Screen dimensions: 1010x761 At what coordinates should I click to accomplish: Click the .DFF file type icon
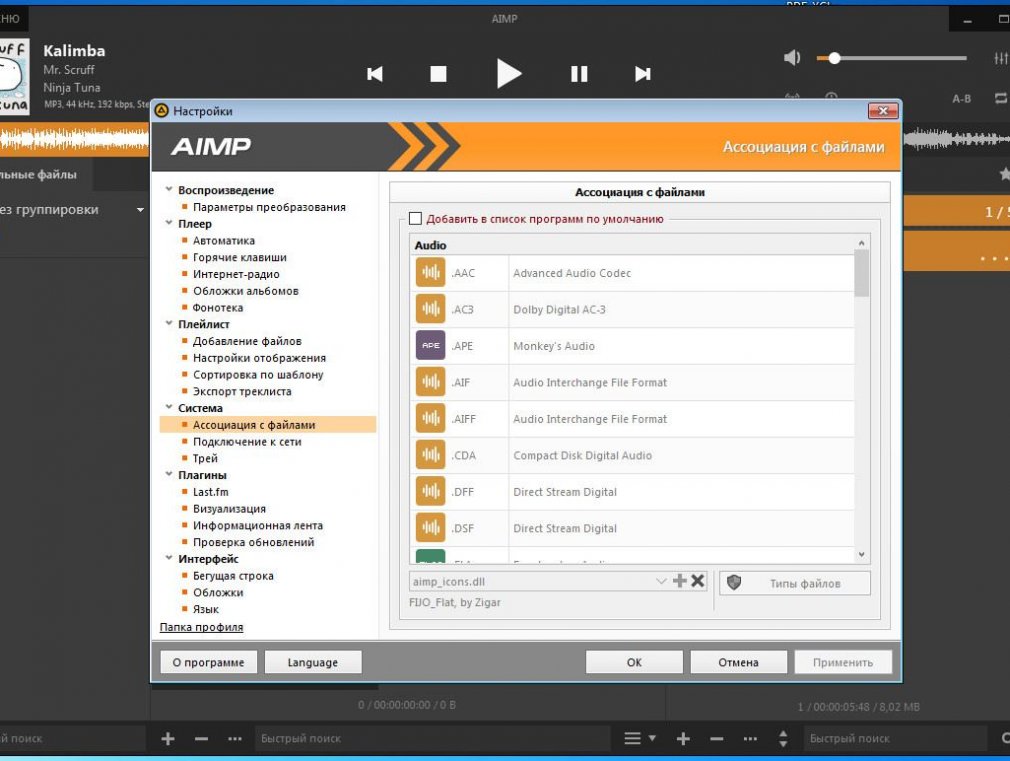tap(430, 492)
